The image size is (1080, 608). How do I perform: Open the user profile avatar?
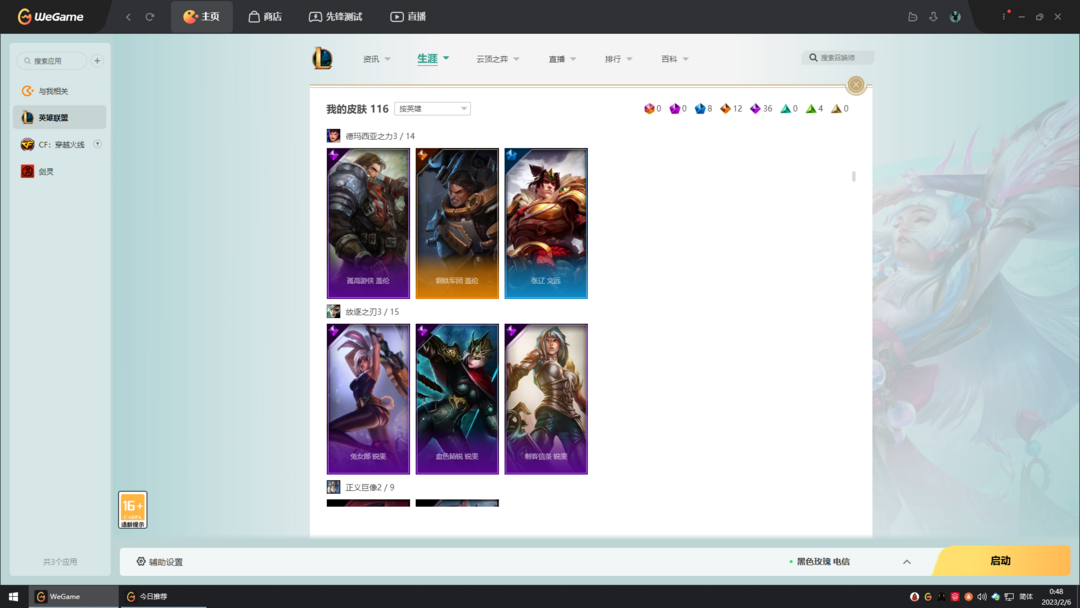click(955, 17)
